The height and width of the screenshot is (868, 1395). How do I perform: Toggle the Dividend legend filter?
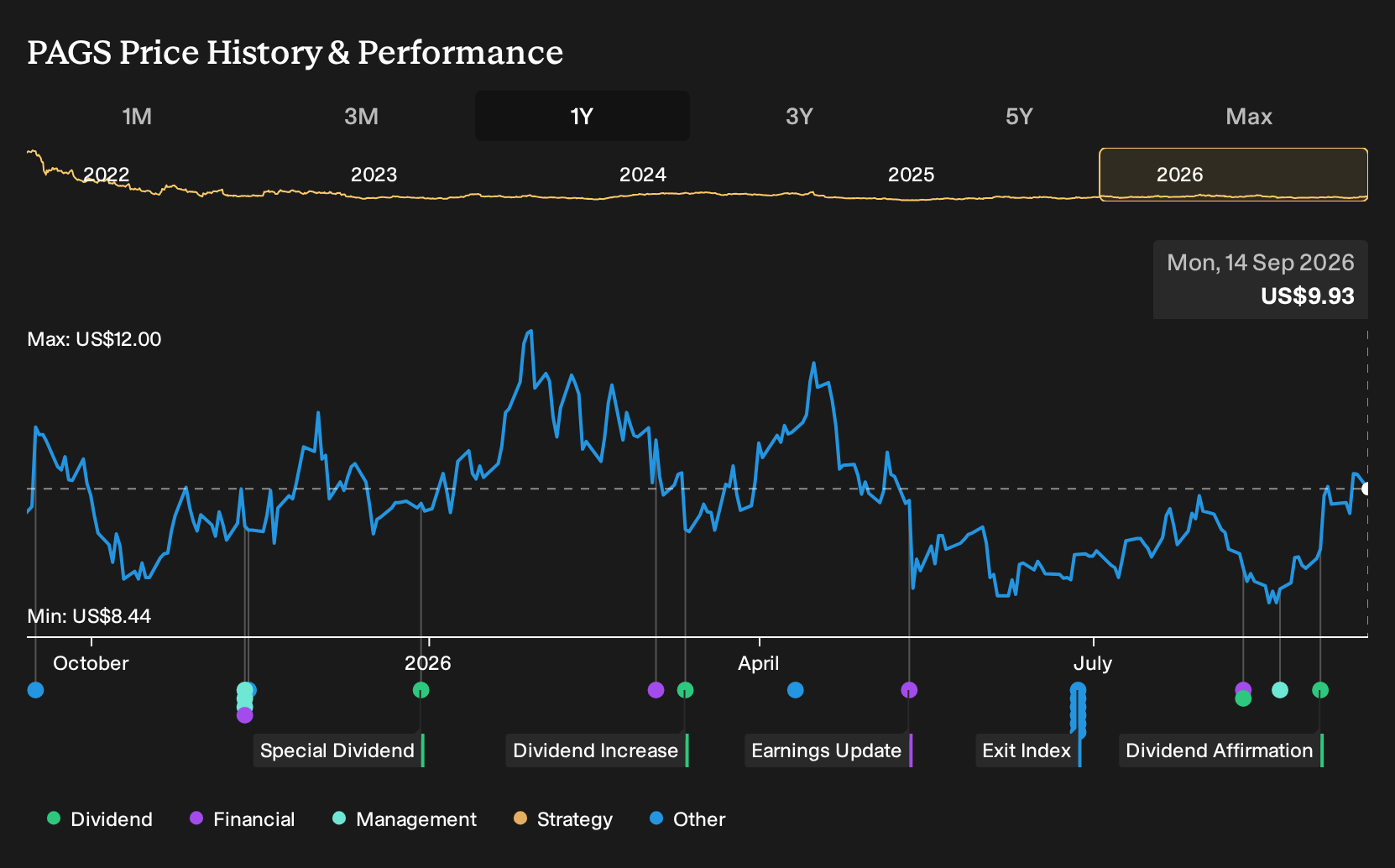(x=100, y=819)
